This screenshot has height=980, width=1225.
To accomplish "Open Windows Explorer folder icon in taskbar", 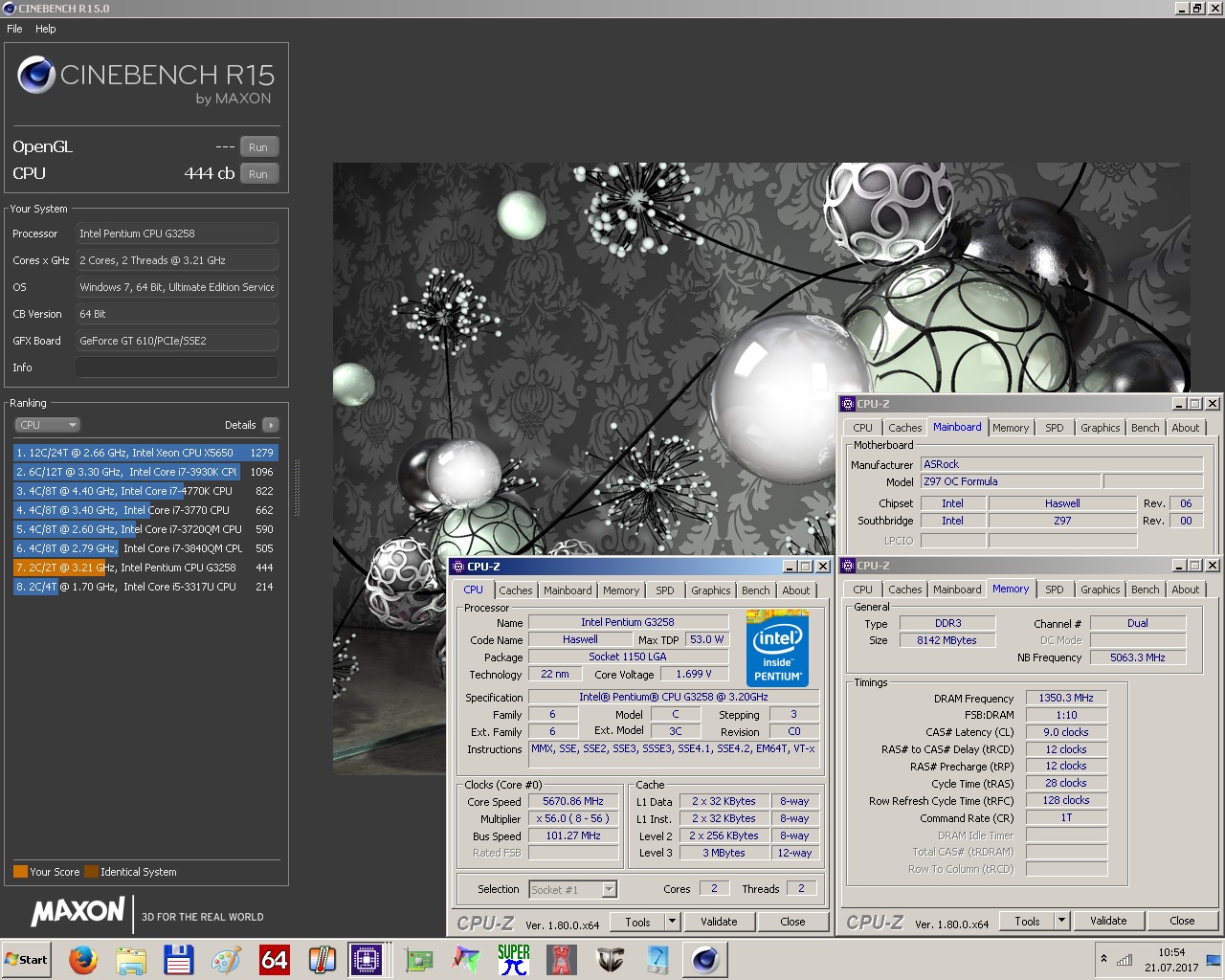I will [x=131, y=959].
